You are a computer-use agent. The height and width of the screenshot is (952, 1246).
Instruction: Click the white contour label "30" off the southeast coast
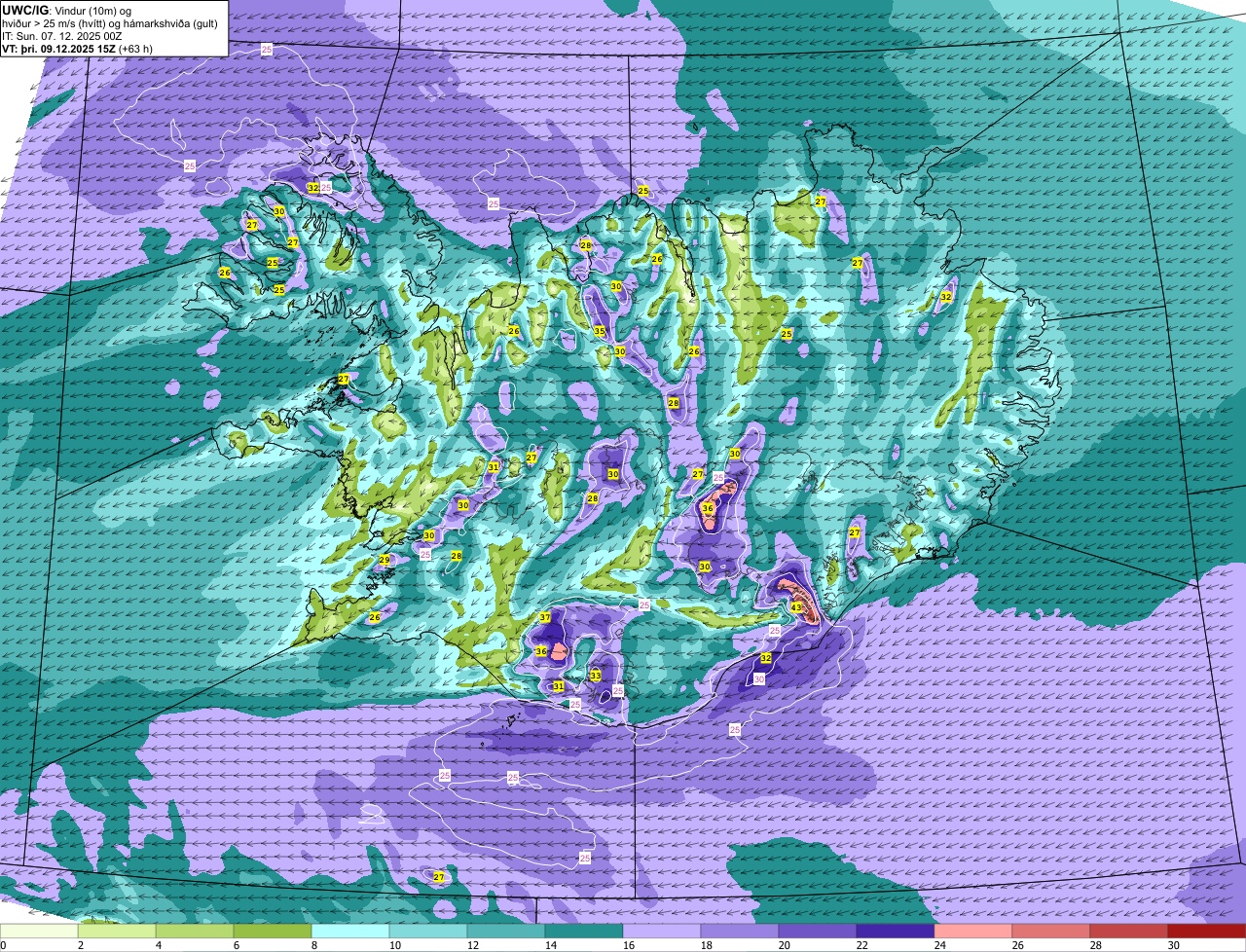pyautogui.click(x=758, y=678)
